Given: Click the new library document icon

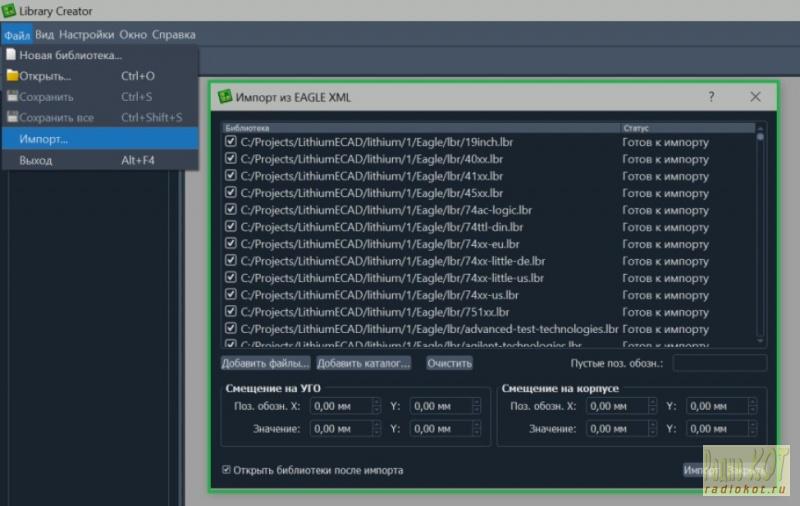Looking at the screenshot, I should tap(12, 55).
